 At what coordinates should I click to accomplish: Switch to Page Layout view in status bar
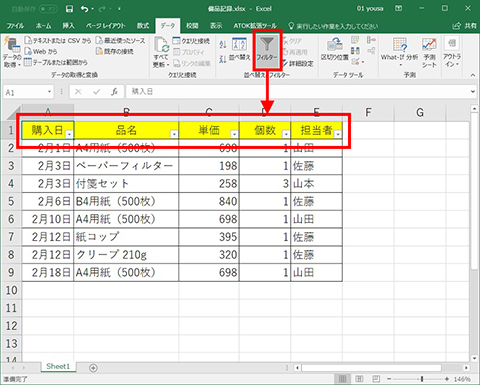click(359, 379)
